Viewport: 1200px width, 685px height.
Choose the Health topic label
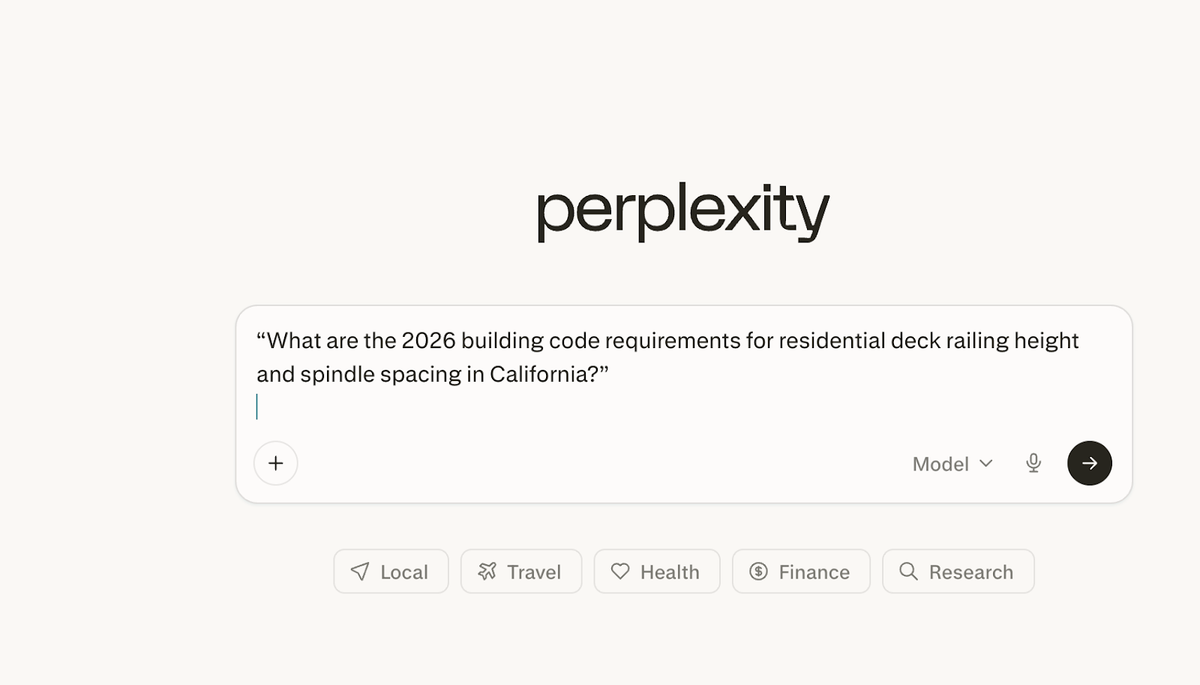(x=670, y=573)
